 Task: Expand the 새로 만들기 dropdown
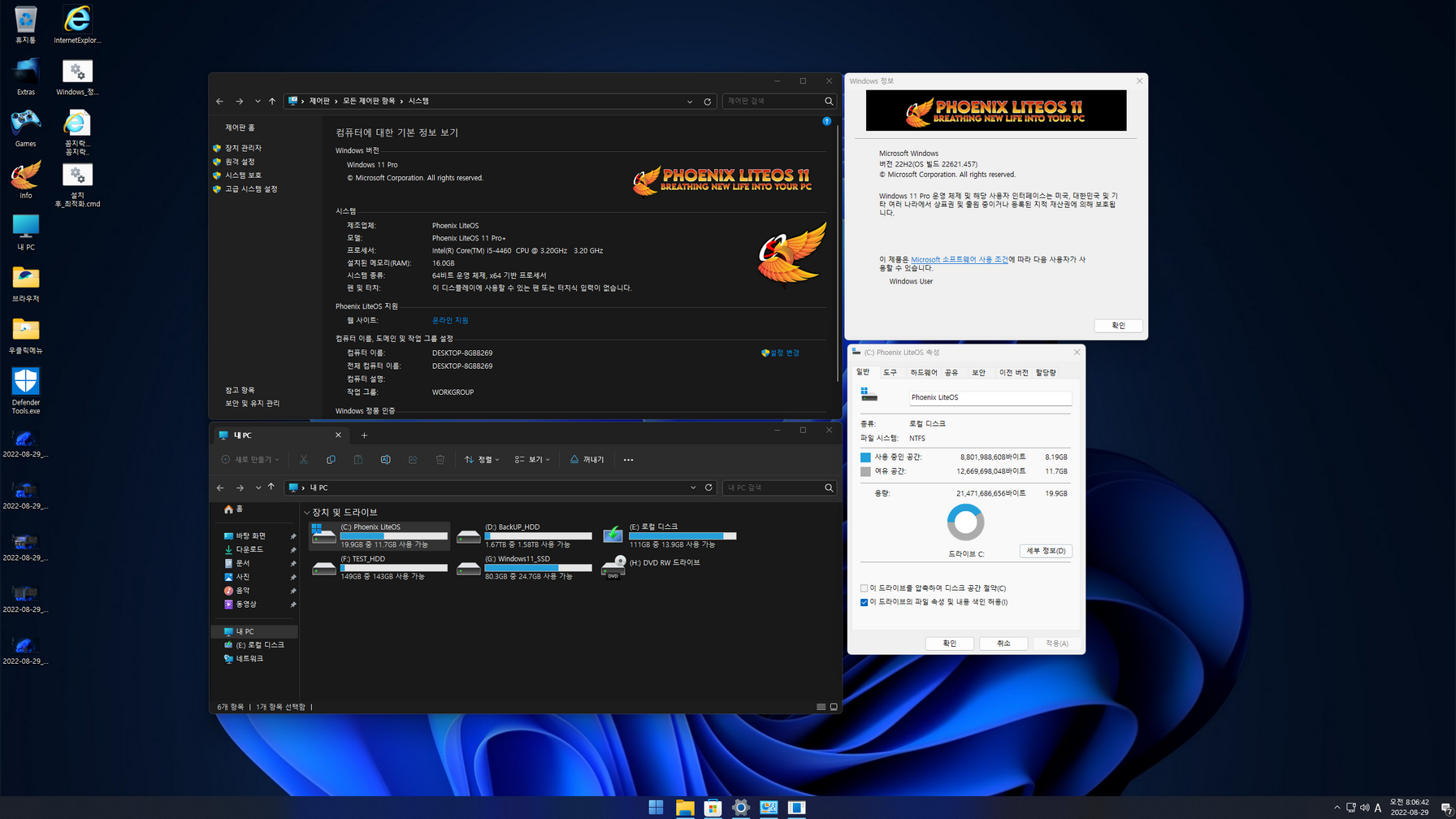tap(250, 460)
